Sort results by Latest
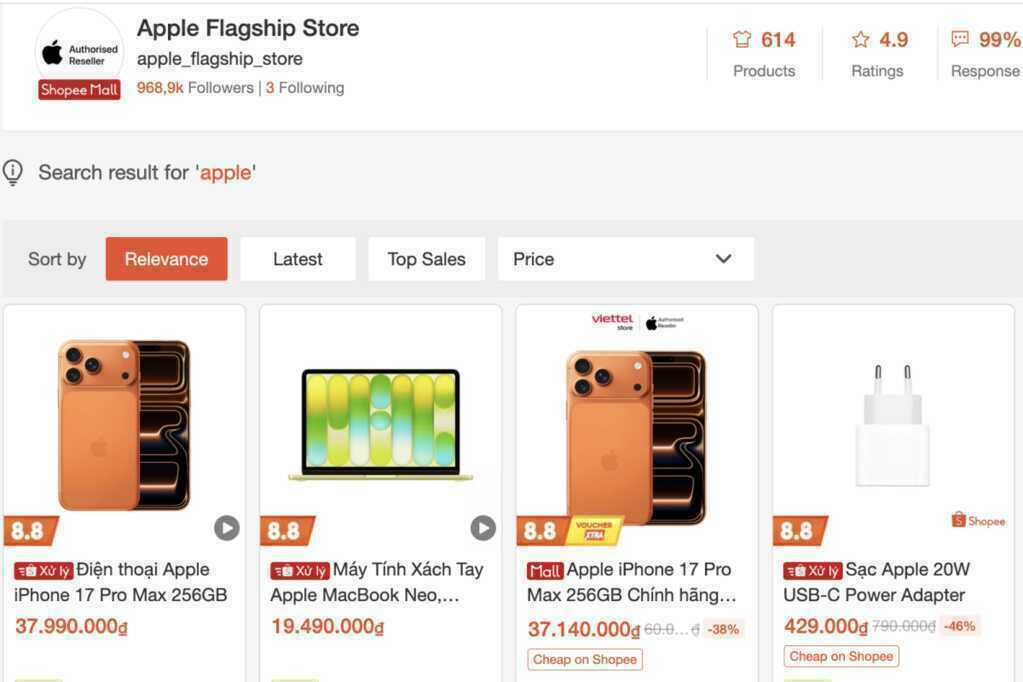The image size is (1023, 682). (x=298, y=259)
